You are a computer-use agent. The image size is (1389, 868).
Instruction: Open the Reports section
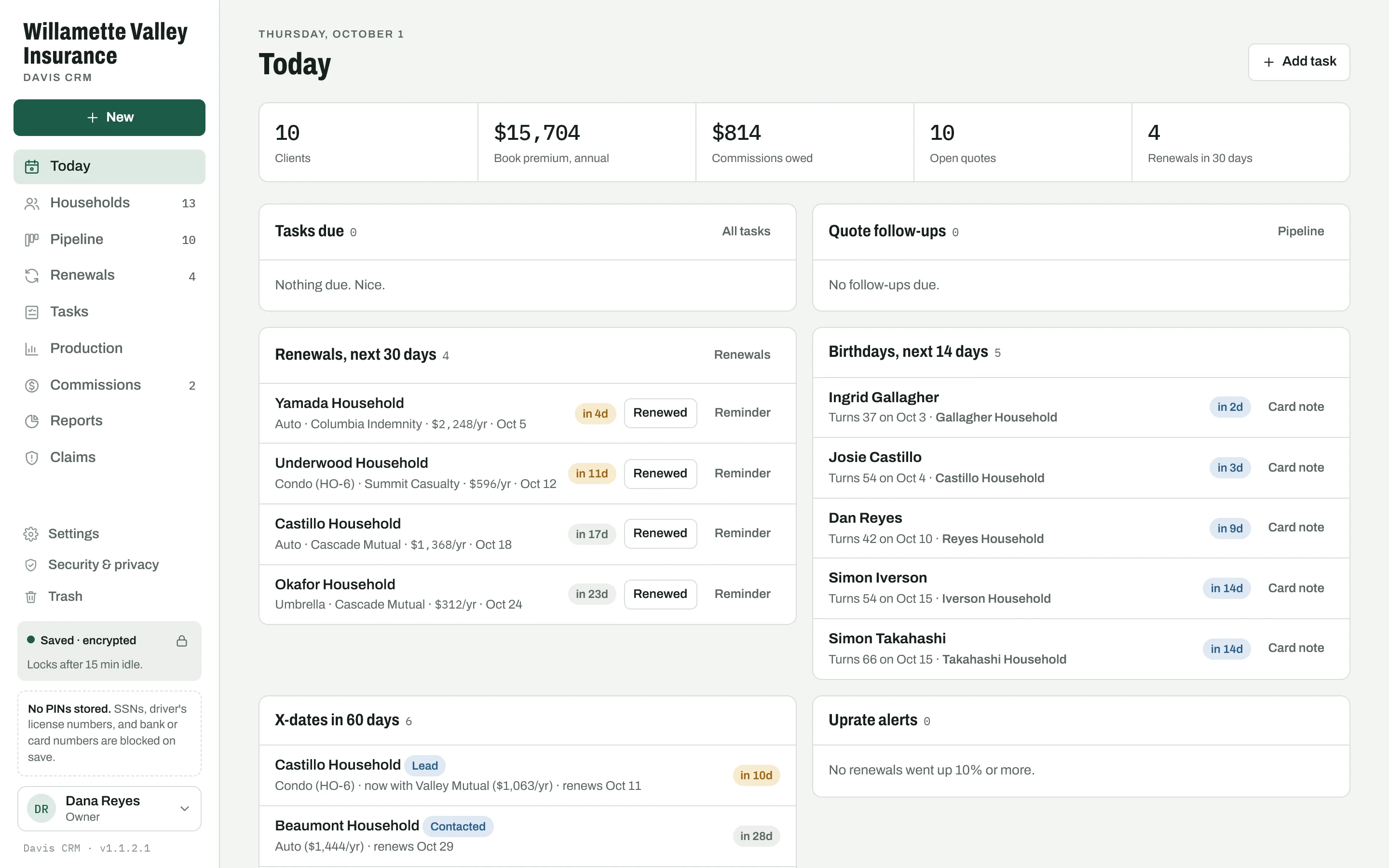109,421
